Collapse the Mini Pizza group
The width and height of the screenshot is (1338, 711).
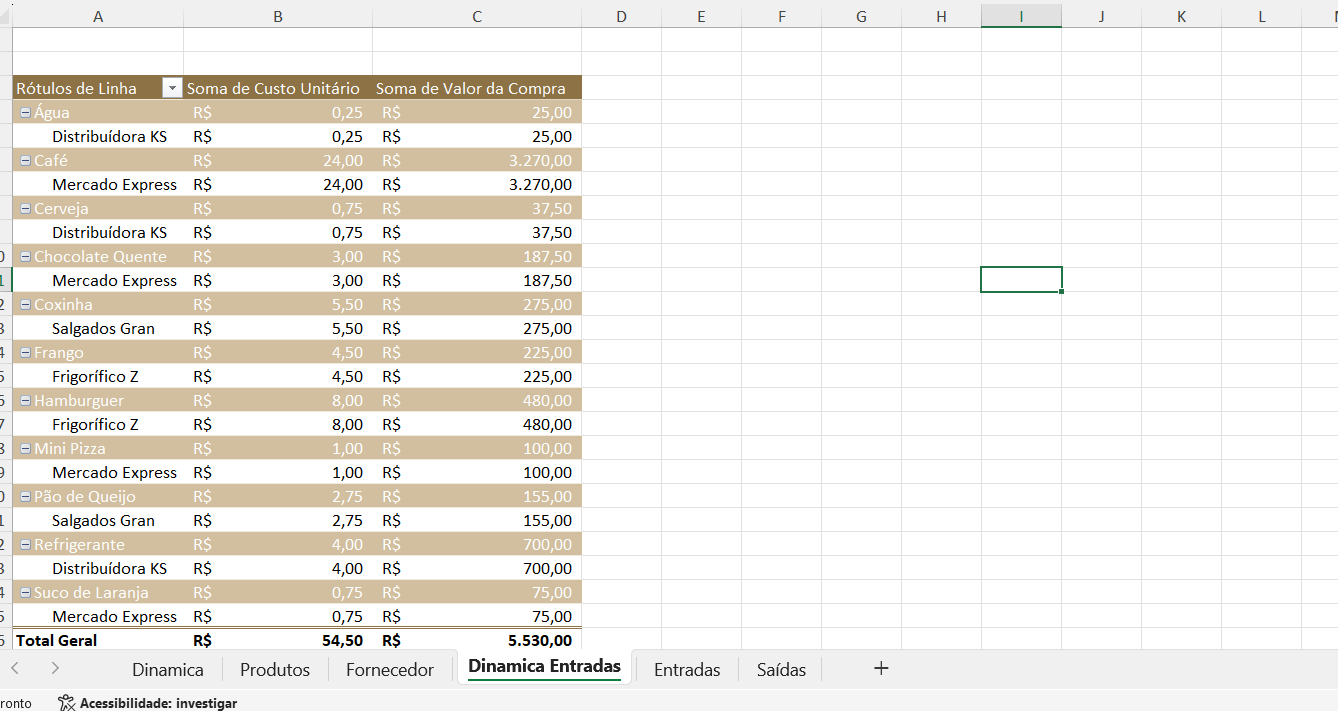pyautogui.click(x=26, y=449)
